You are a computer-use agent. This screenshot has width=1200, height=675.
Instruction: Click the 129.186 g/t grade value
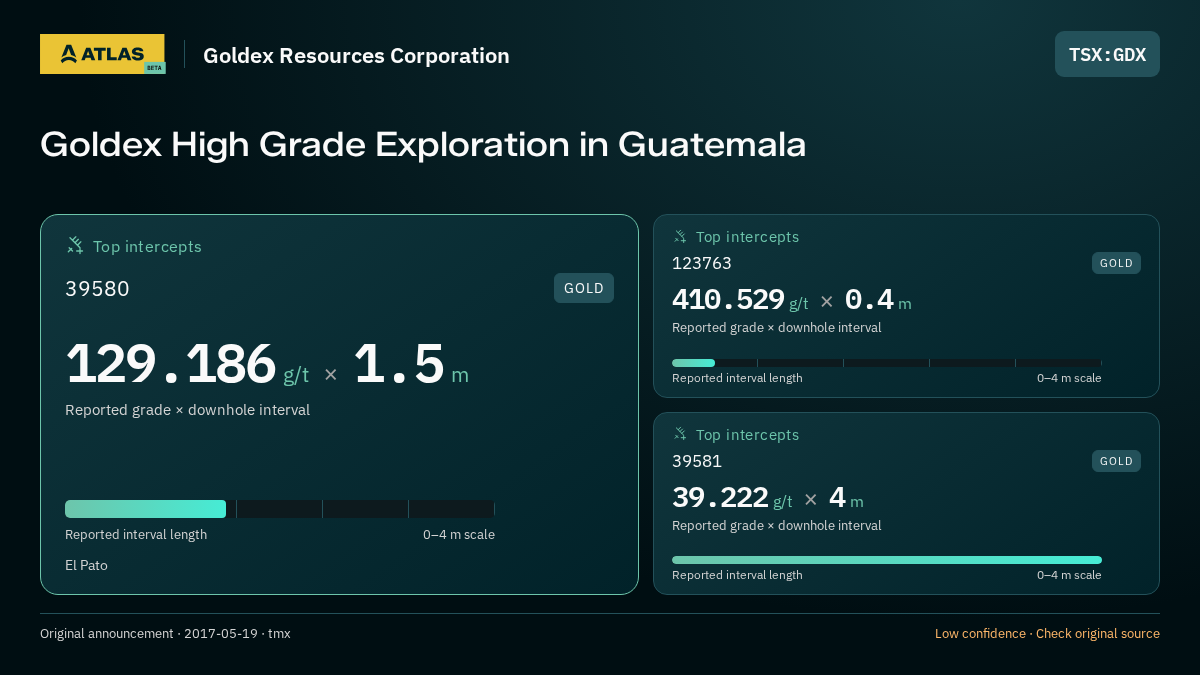[187, 364]
